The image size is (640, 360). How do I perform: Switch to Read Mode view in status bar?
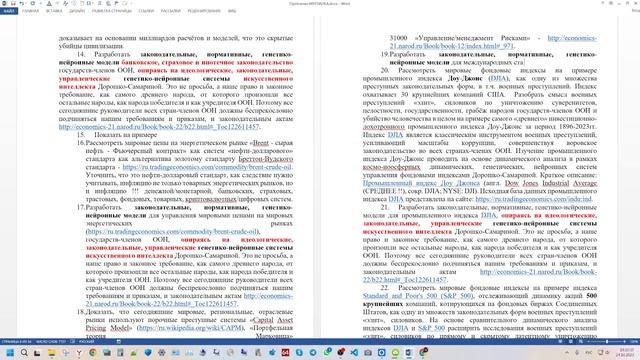click(560, 341)
